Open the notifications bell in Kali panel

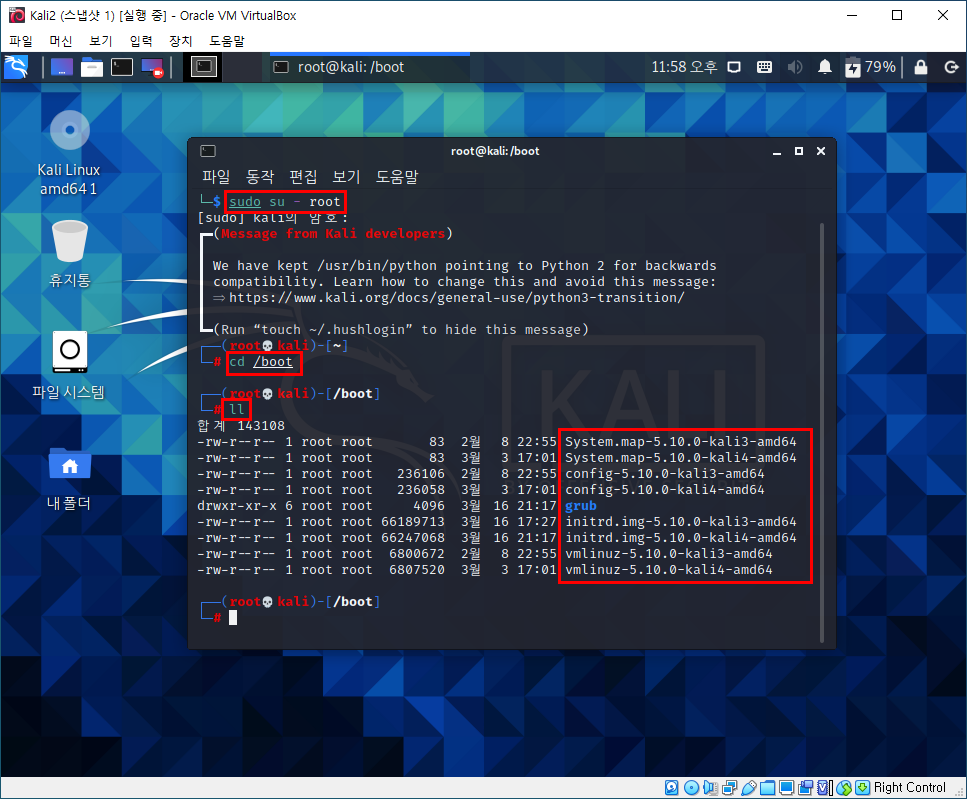pyautogui.click(x=825, y=67)
